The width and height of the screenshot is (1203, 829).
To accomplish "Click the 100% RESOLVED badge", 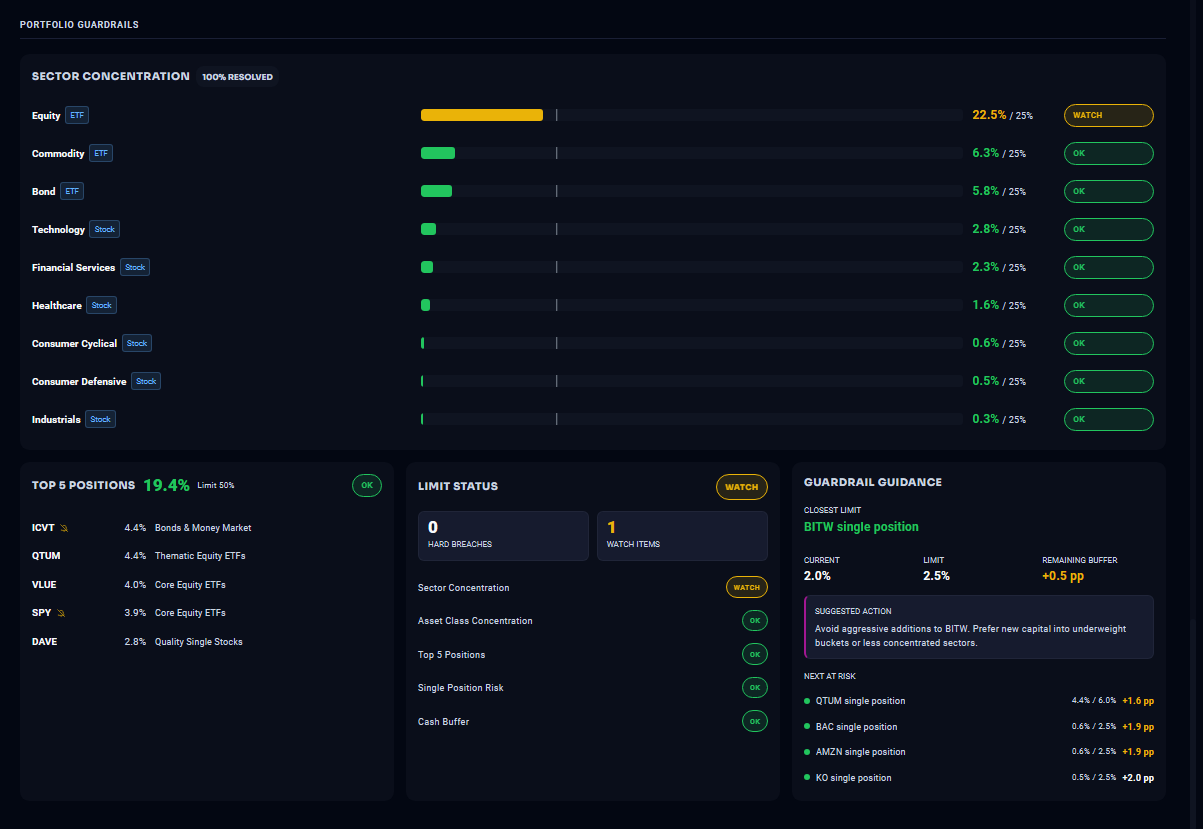I will (237, 77).
